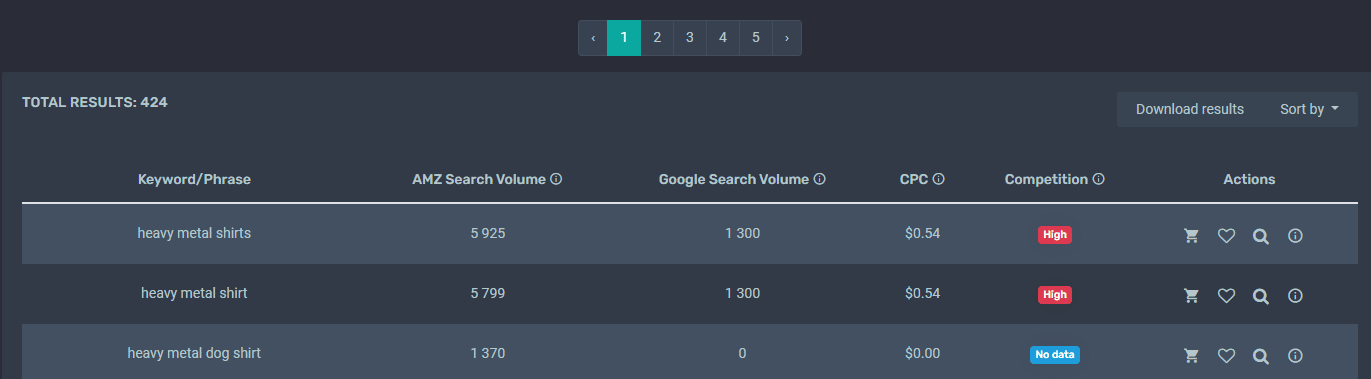Search 'heavy metal shirt' with magnifier icon
Viewport: 1371px width, 379px height.
tap(1261, 296)
